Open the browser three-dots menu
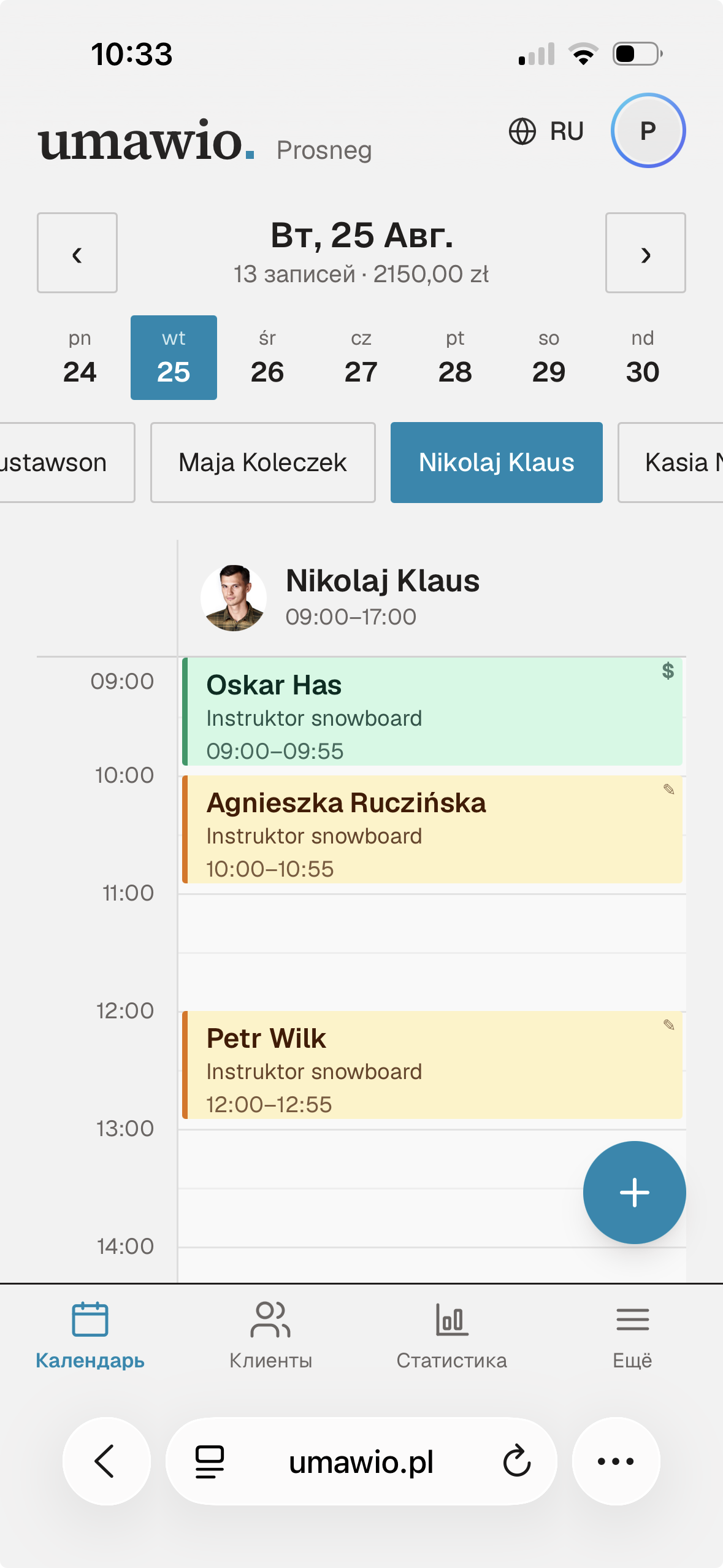723x1568 pixels. tap(616, 1461)
